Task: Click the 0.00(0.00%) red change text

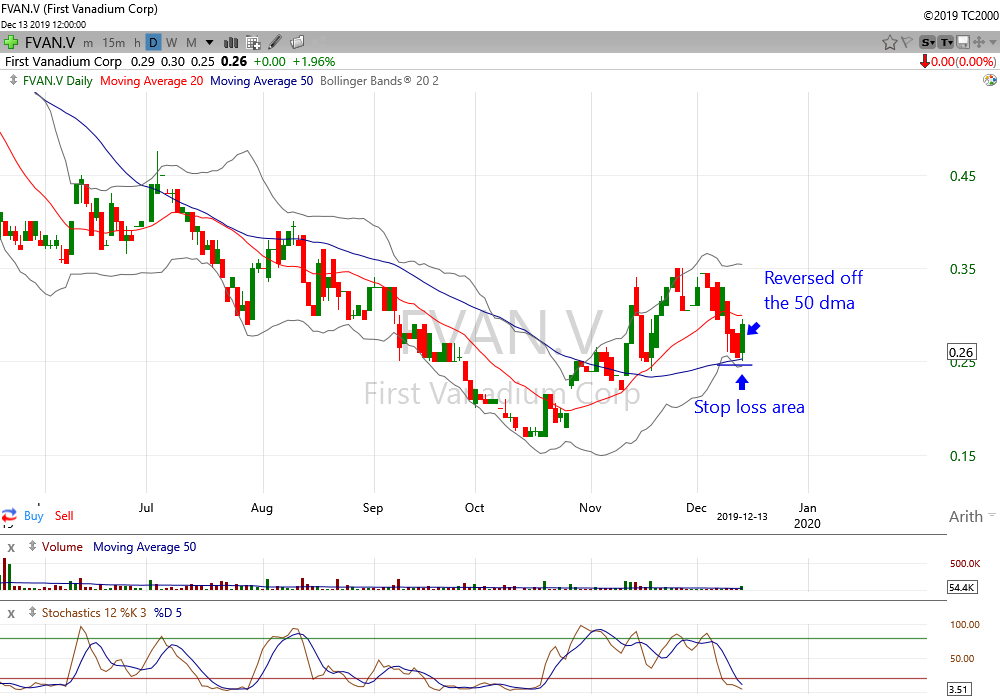Action: (x=963, y=62)
